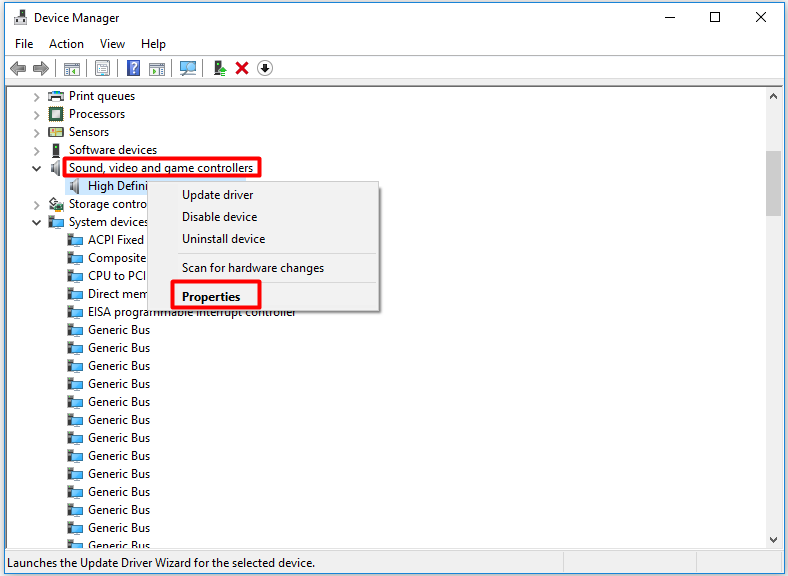Open the Help menu
The height and width of the screenshot is (576, 788).
tap(153, 44)
